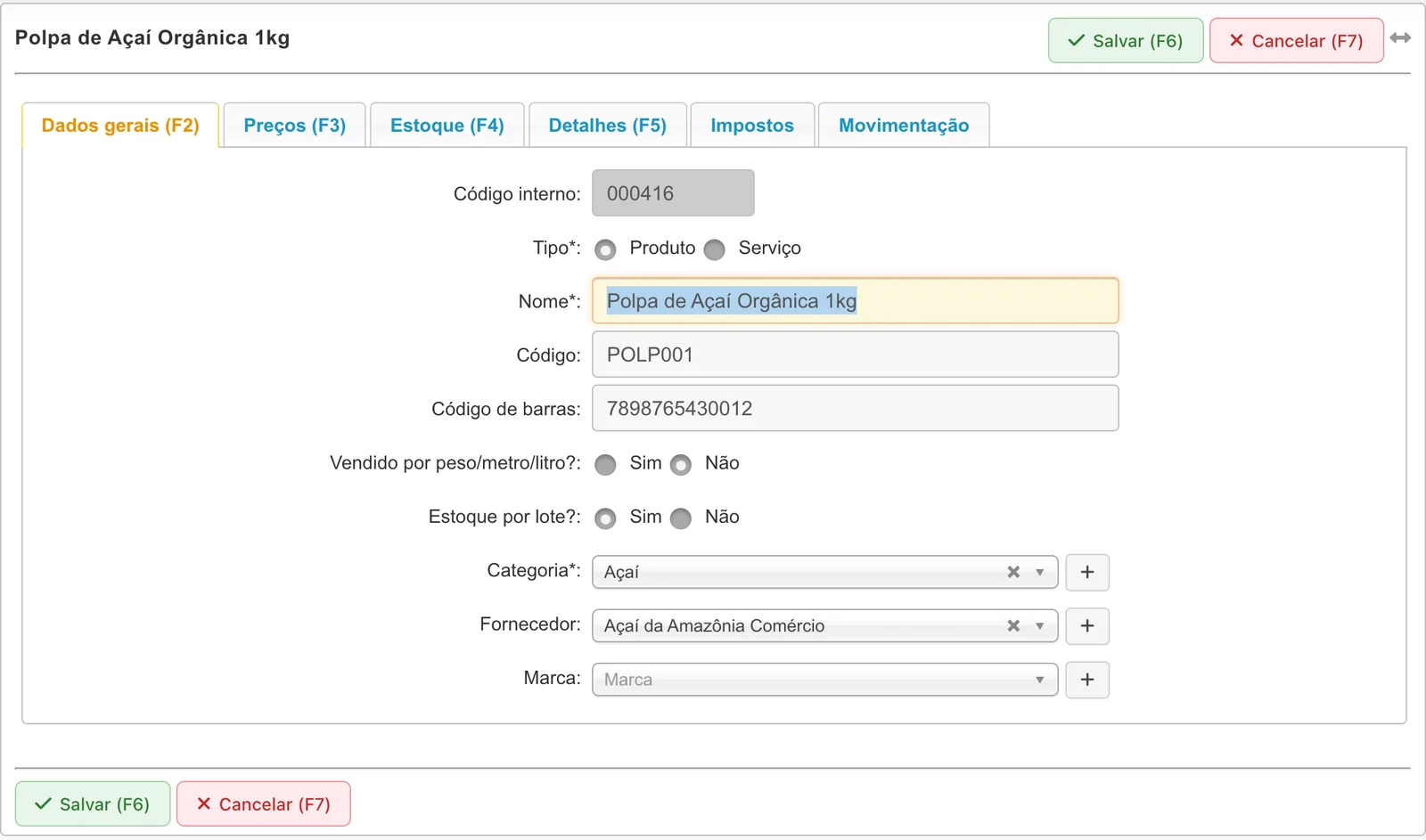Click the Nome input field
1426x840 pixels.
856,300
